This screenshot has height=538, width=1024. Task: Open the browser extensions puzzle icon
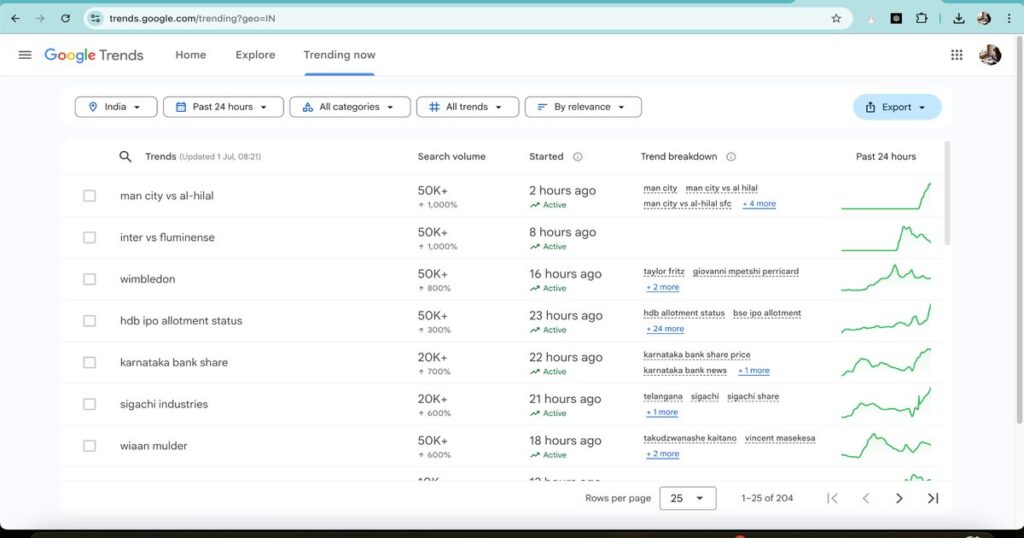(921, 18)
